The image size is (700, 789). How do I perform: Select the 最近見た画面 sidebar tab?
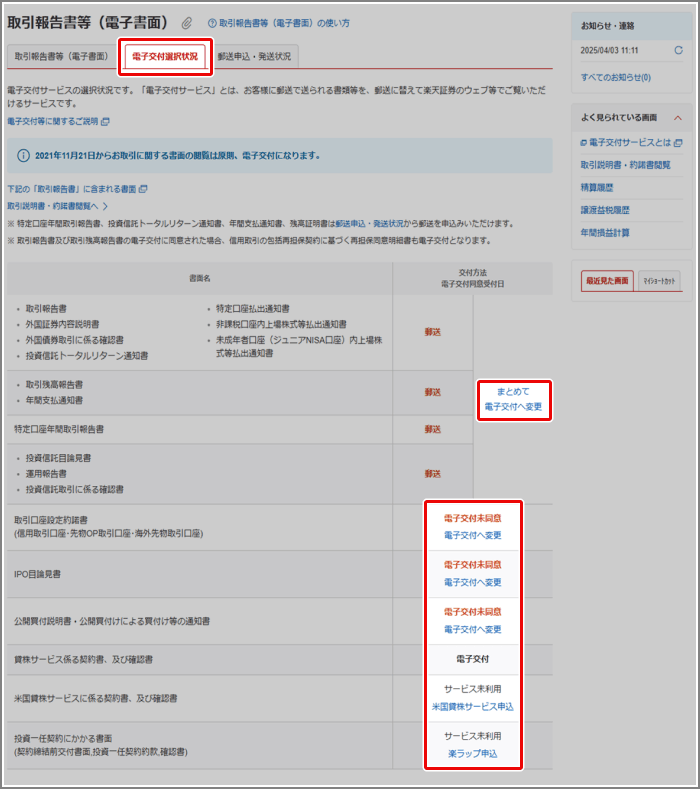coord(607,281)
